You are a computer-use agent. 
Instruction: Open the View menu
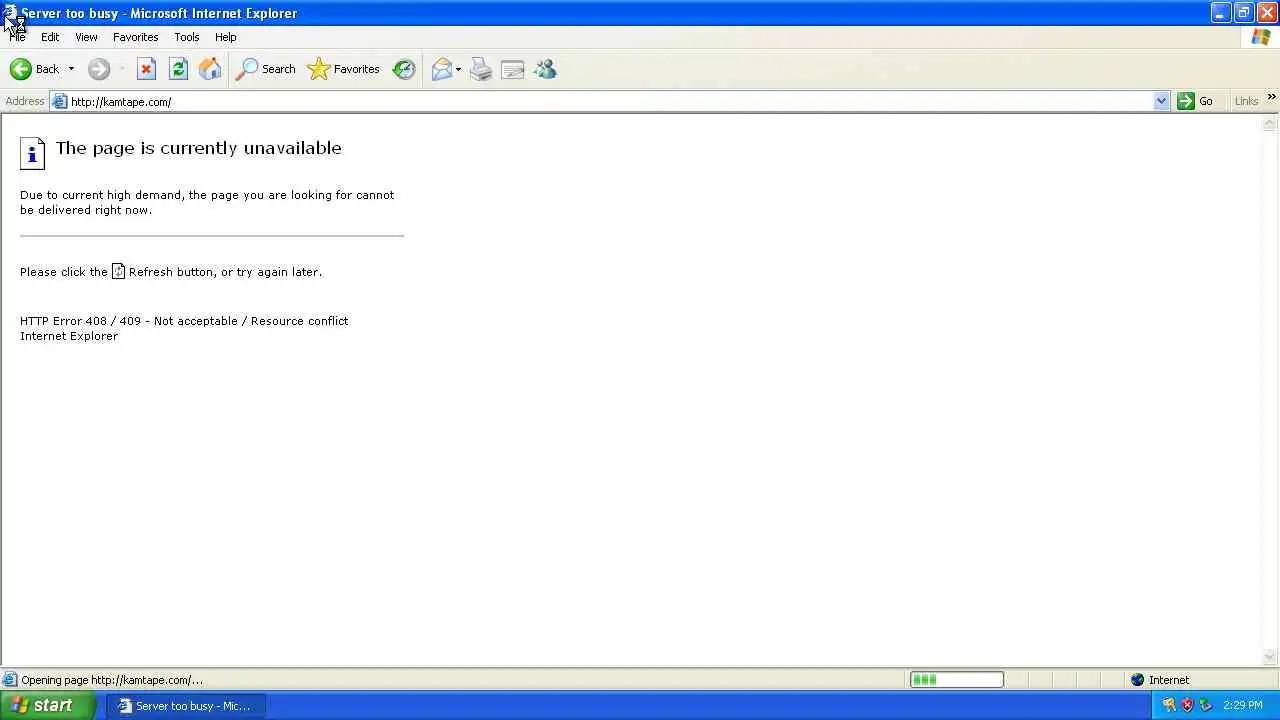86,37
